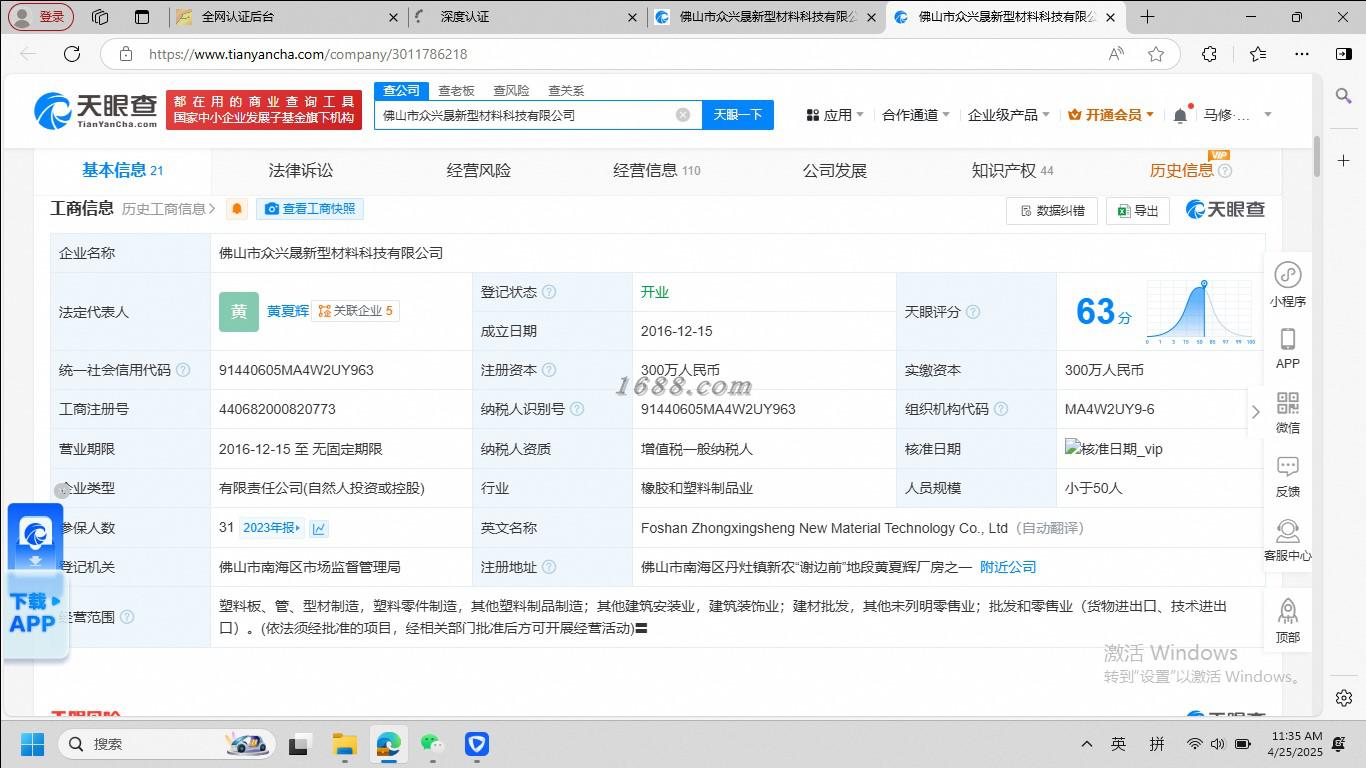The height and width of the screenshot is (768, 1366).
Task: Show the 微信 QR code icon
Action: point(1288,412)
